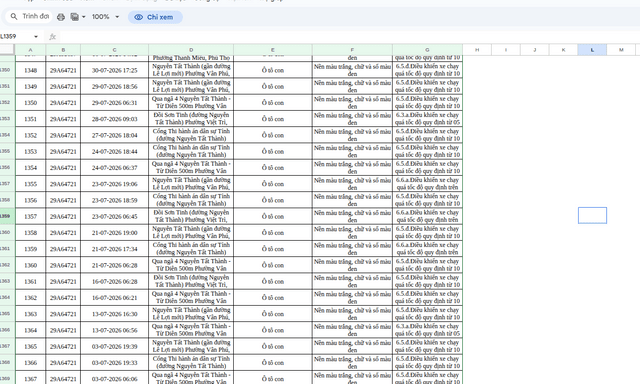Click cell with date 30-07-2026 17:25
Viewport: 640px width, 384px height.
click(x=115, y=70)
